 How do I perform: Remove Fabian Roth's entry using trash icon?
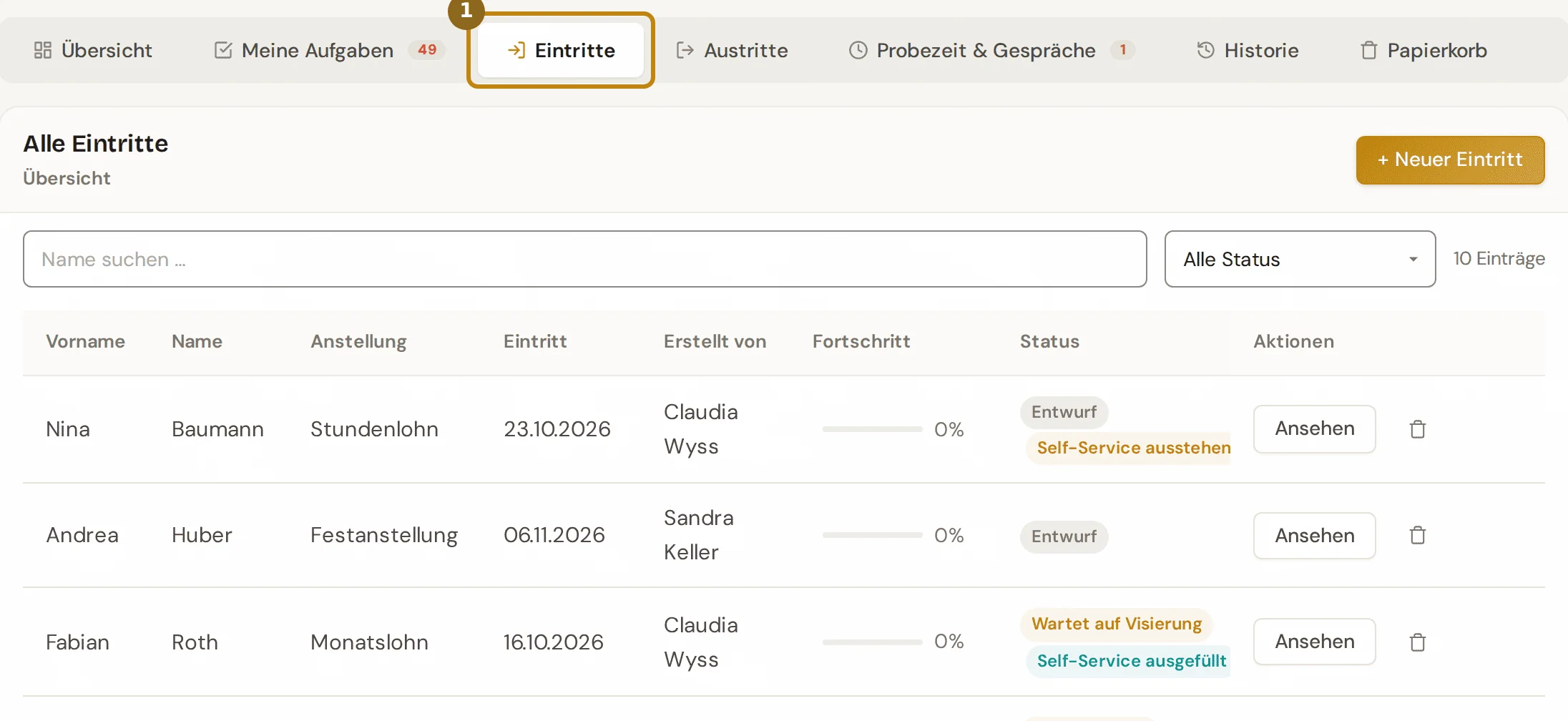click(x=1418, y=642)
